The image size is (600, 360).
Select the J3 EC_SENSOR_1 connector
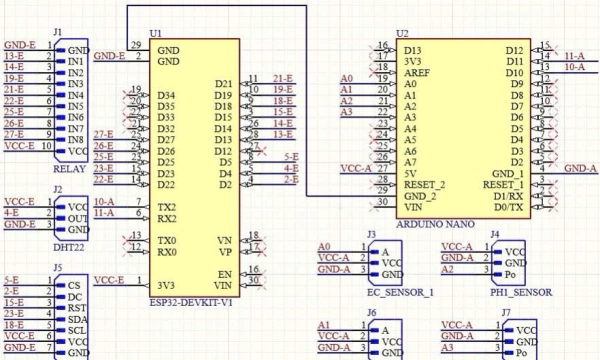coord(385,263)
